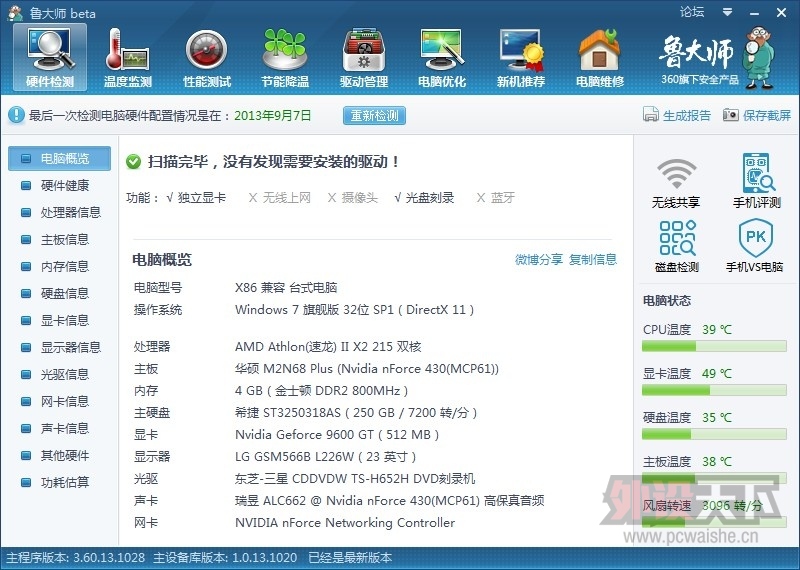The image size is (800, 570).
Task: Click 复制信息 copy info link
Action: (x=593, y=260)
